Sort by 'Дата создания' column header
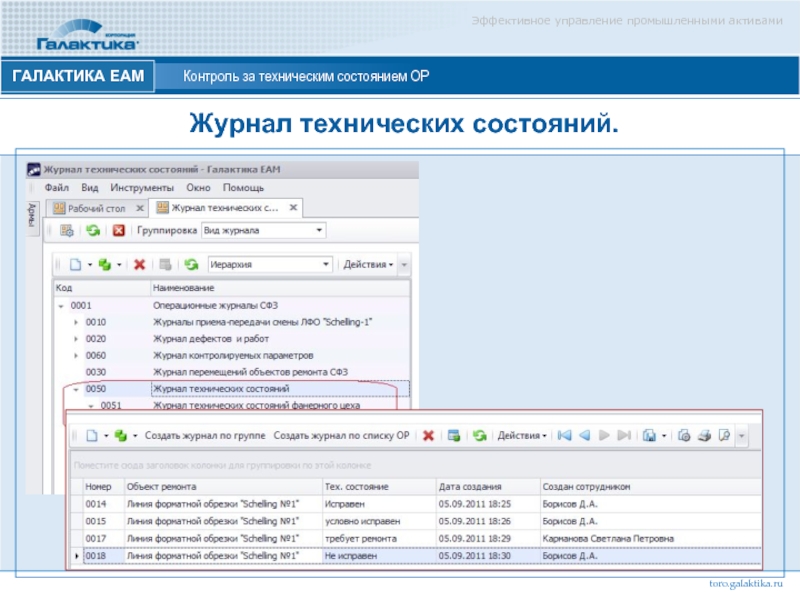The image size is (800, 600). tap(466, 486)
